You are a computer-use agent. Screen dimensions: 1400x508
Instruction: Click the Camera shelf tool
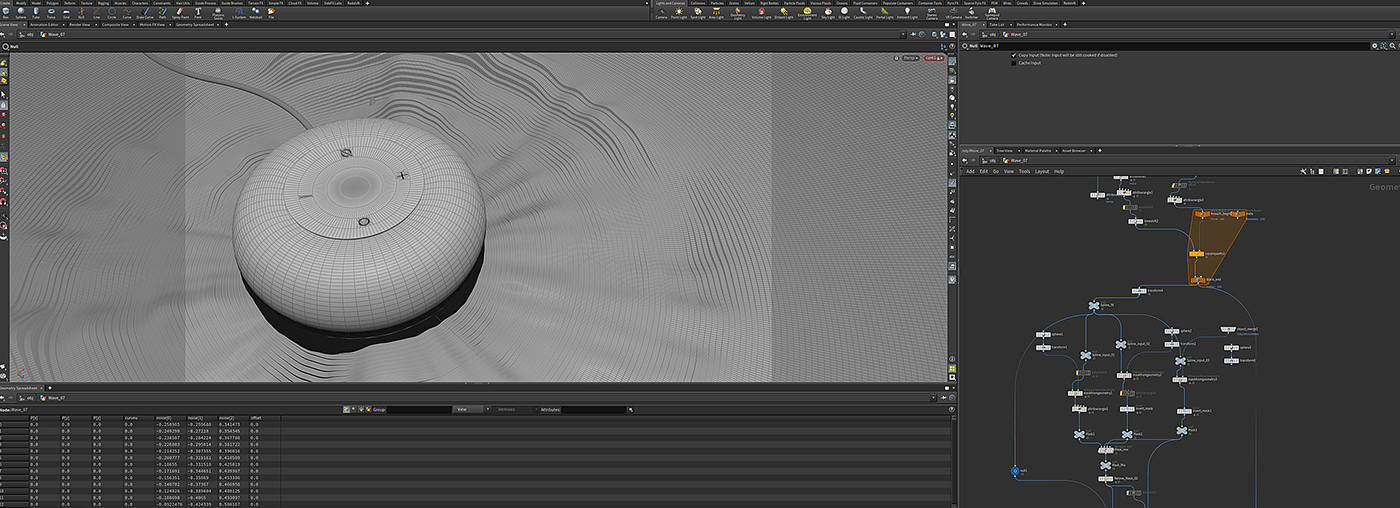click(661, 13)
